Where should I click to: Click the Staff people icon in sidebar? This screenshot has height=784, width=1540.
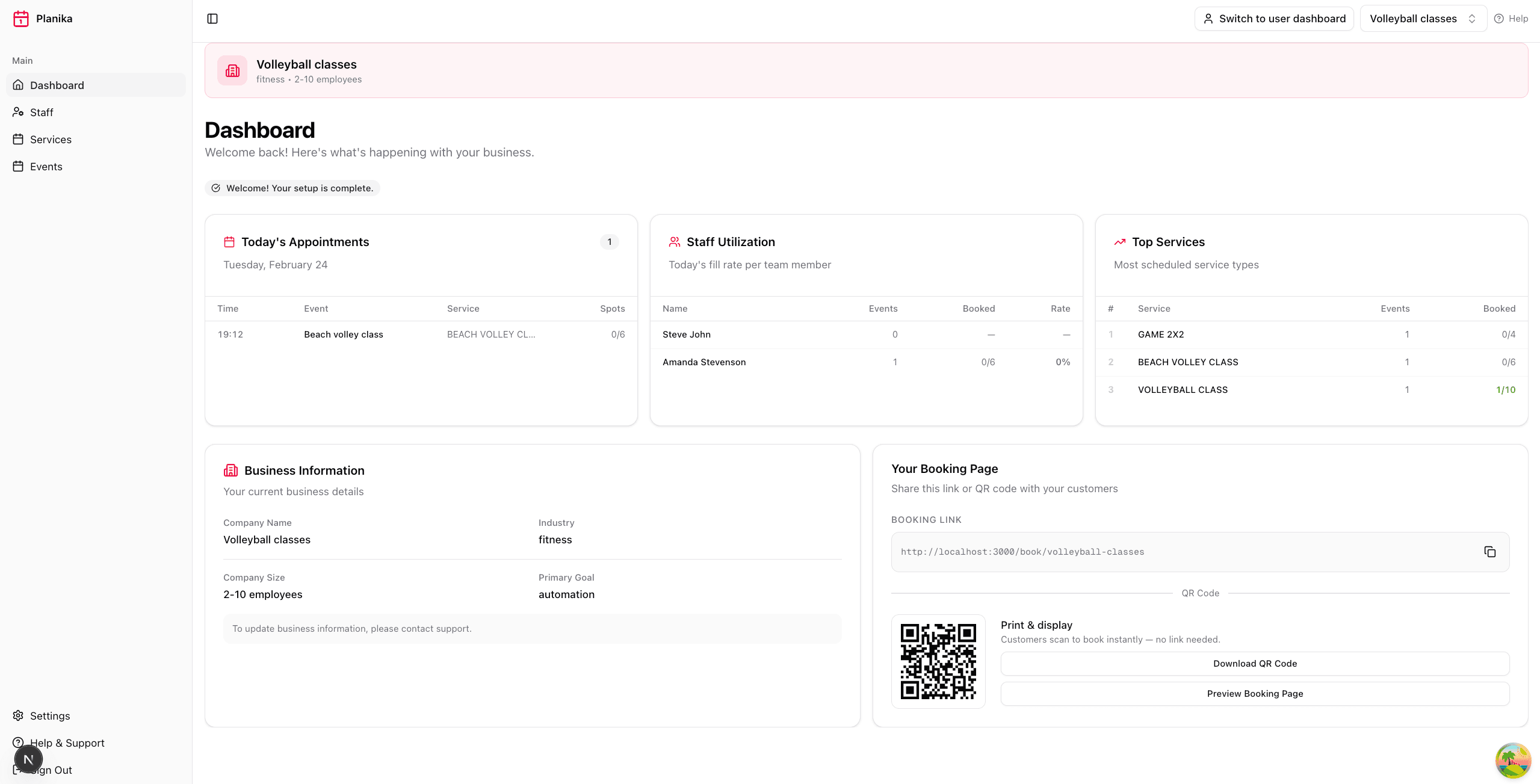[19, 112]
